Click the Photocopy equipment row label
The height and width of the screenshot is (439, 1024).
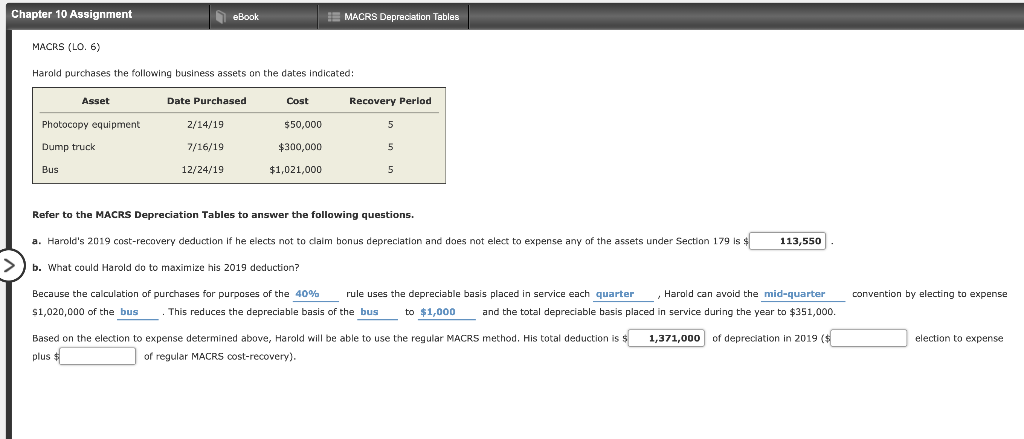click(x=91, y=124)
